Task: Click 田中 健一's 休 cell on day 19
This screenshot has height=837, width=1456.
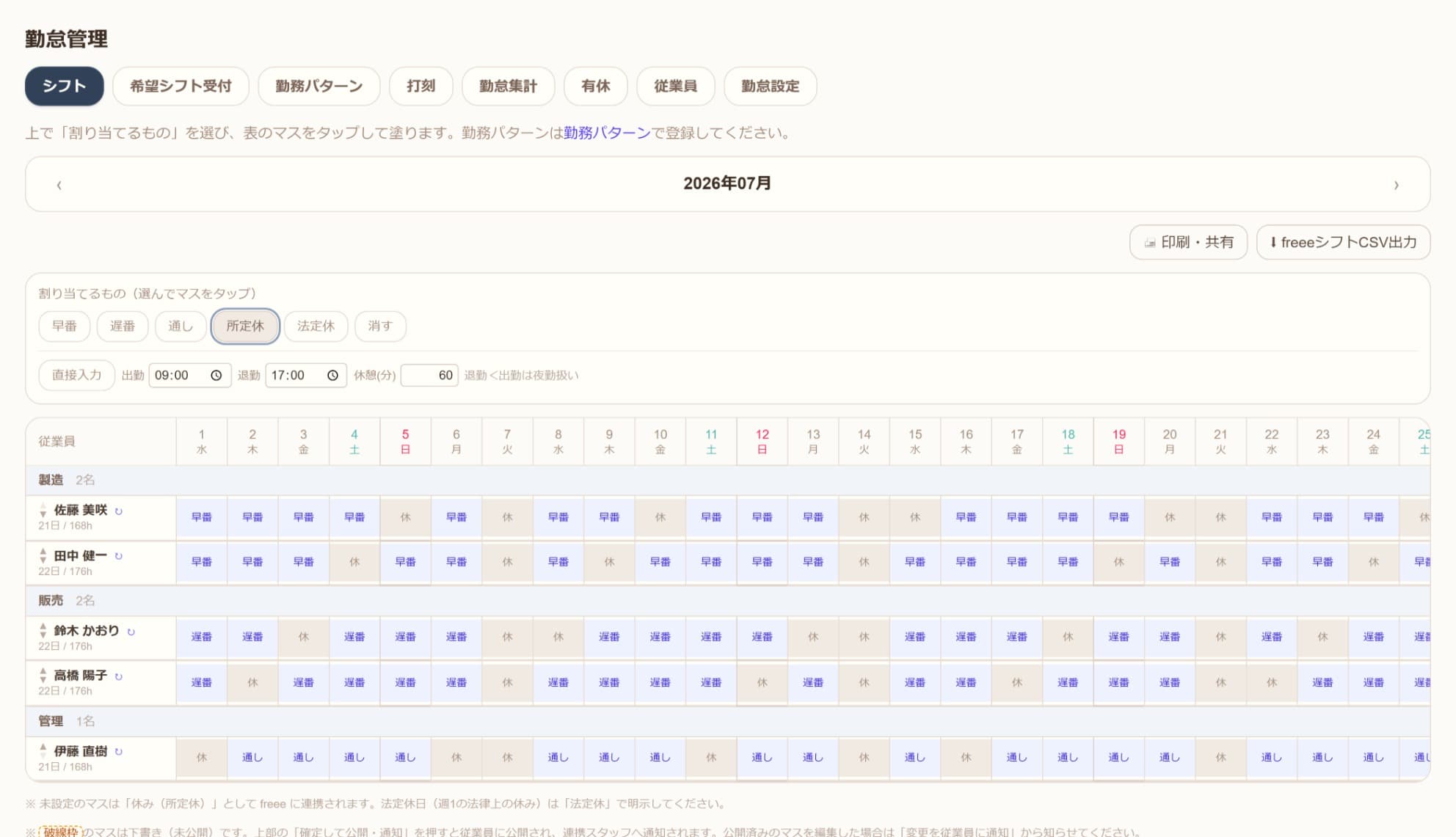Action: pos(1119,562)
